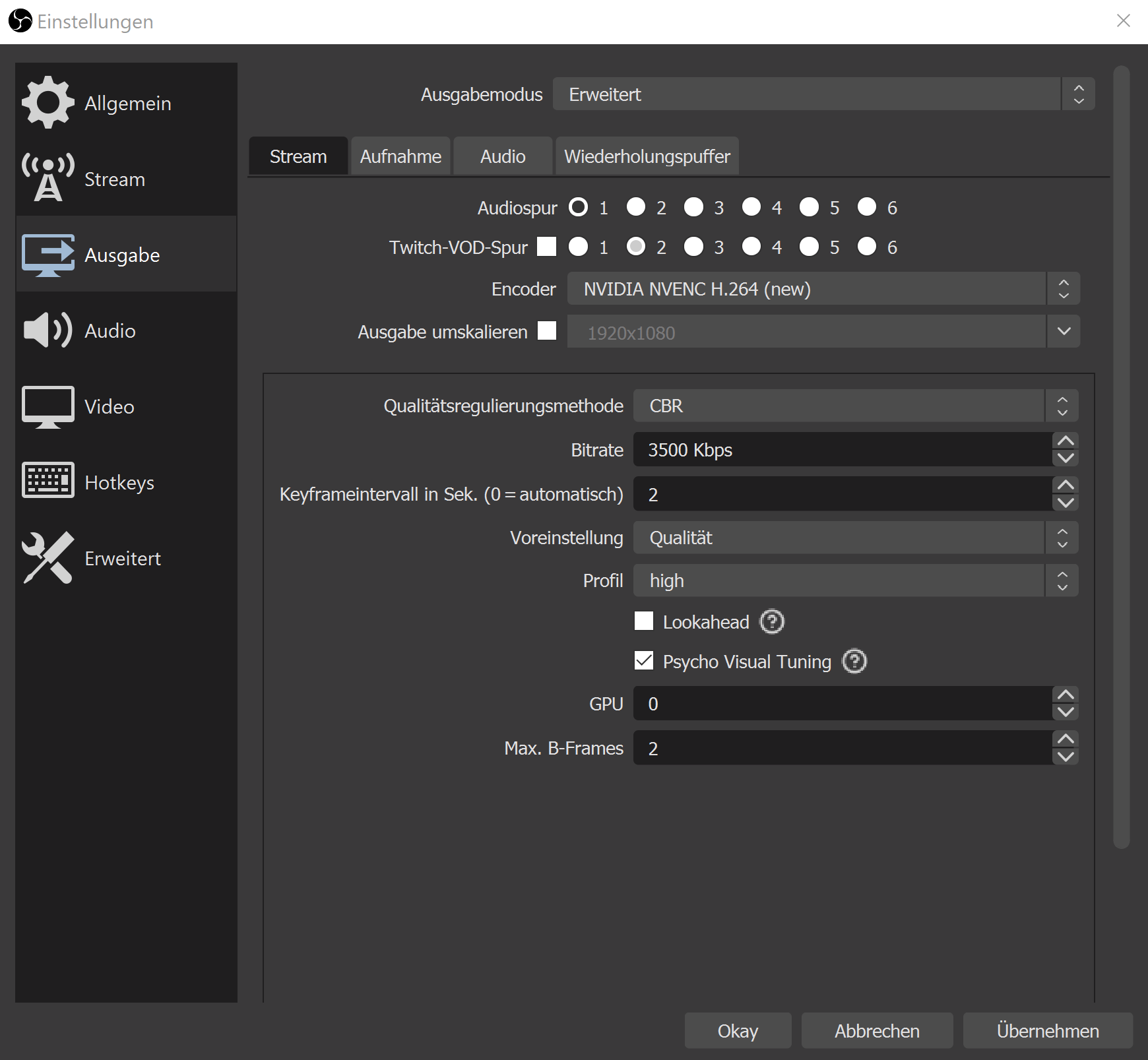
Task: Click the Psycho Visual Tuning help icon
Action: tap(854, 662)
